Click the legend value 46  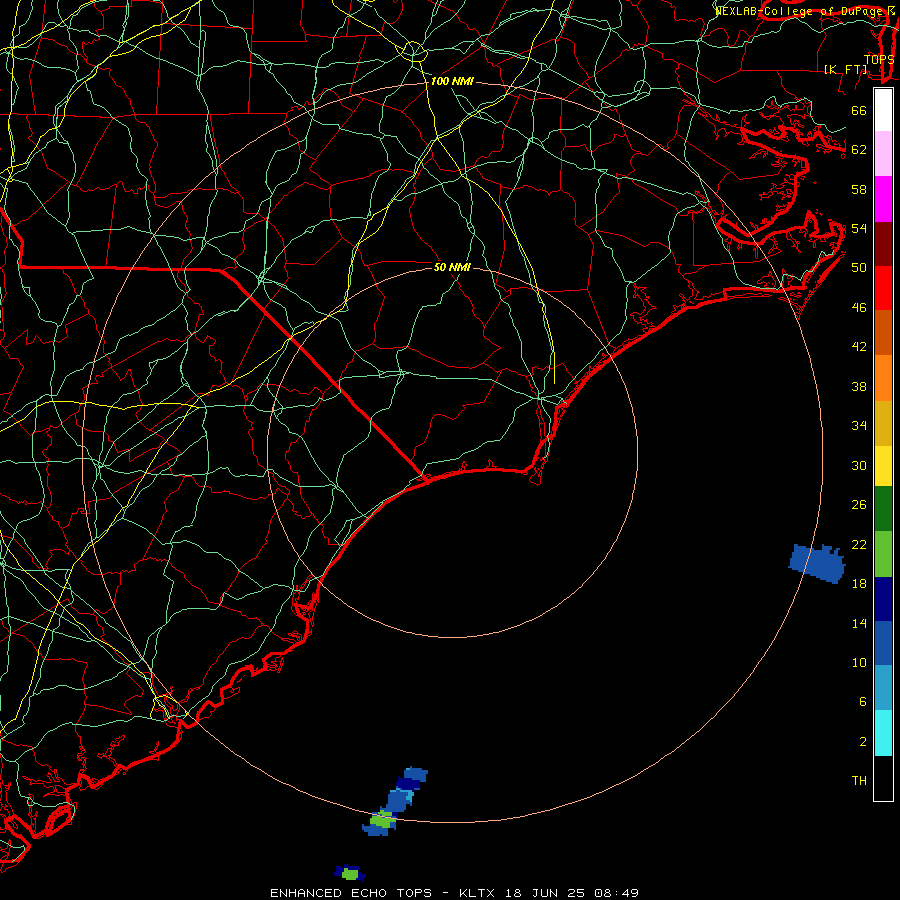pos(859,308)
